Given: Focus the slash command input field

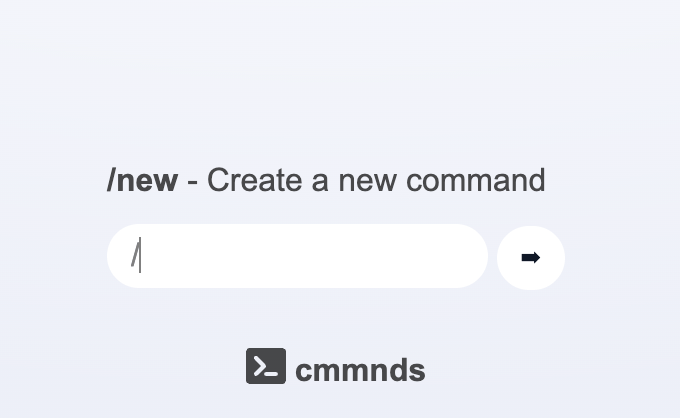Looking at the screenshot, I should 300,257.
